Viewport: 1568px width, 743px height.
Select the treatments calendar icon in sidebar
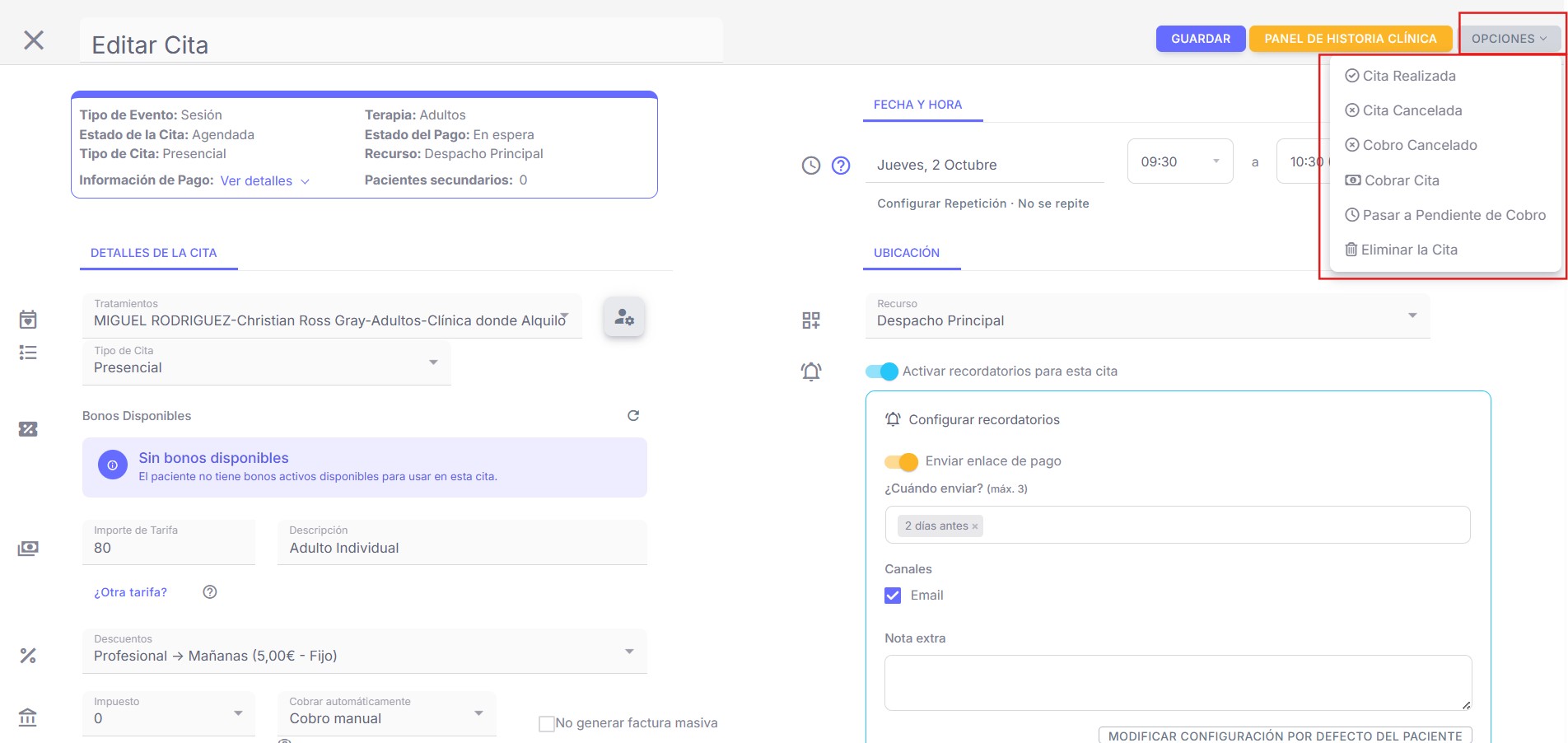coord(27,319)
